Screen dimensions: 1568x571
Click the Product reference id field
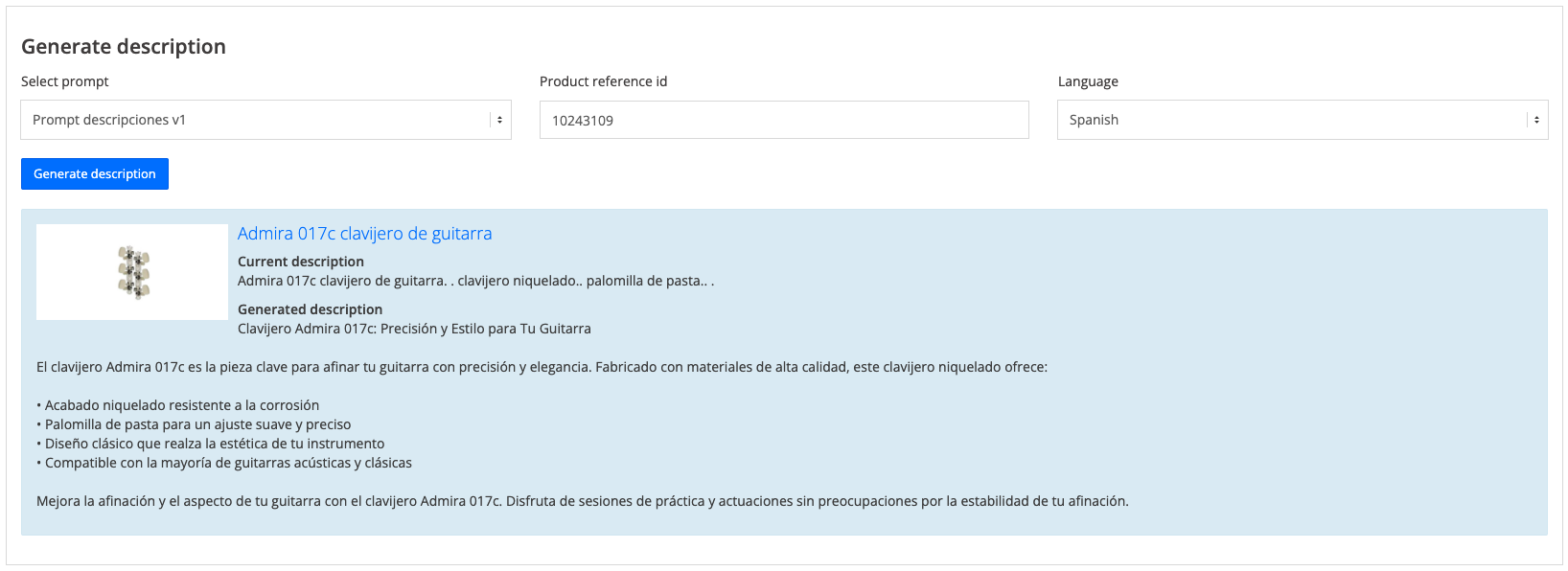[783, 120]
